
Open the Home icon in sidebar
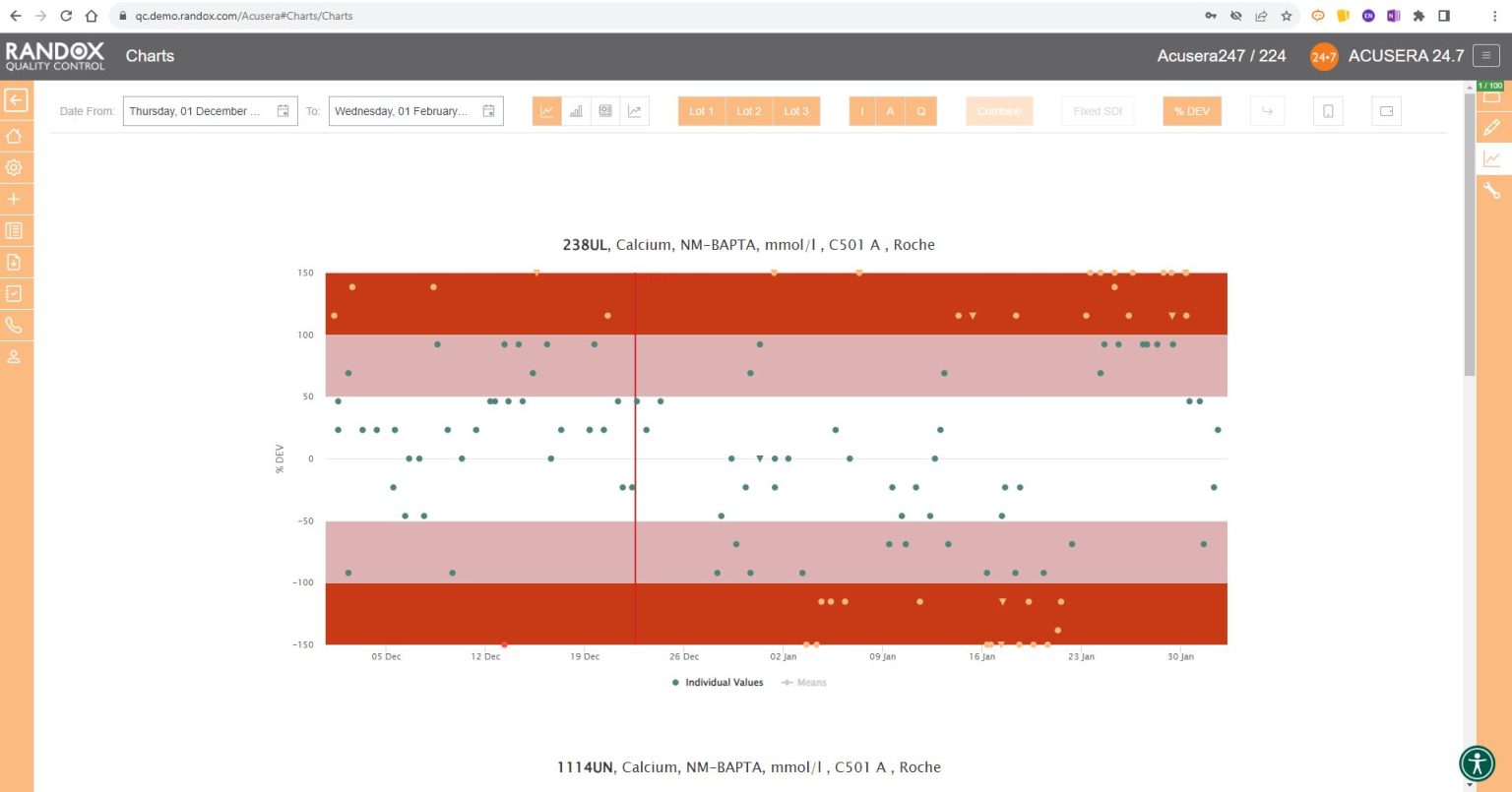(x=15, y=136)
